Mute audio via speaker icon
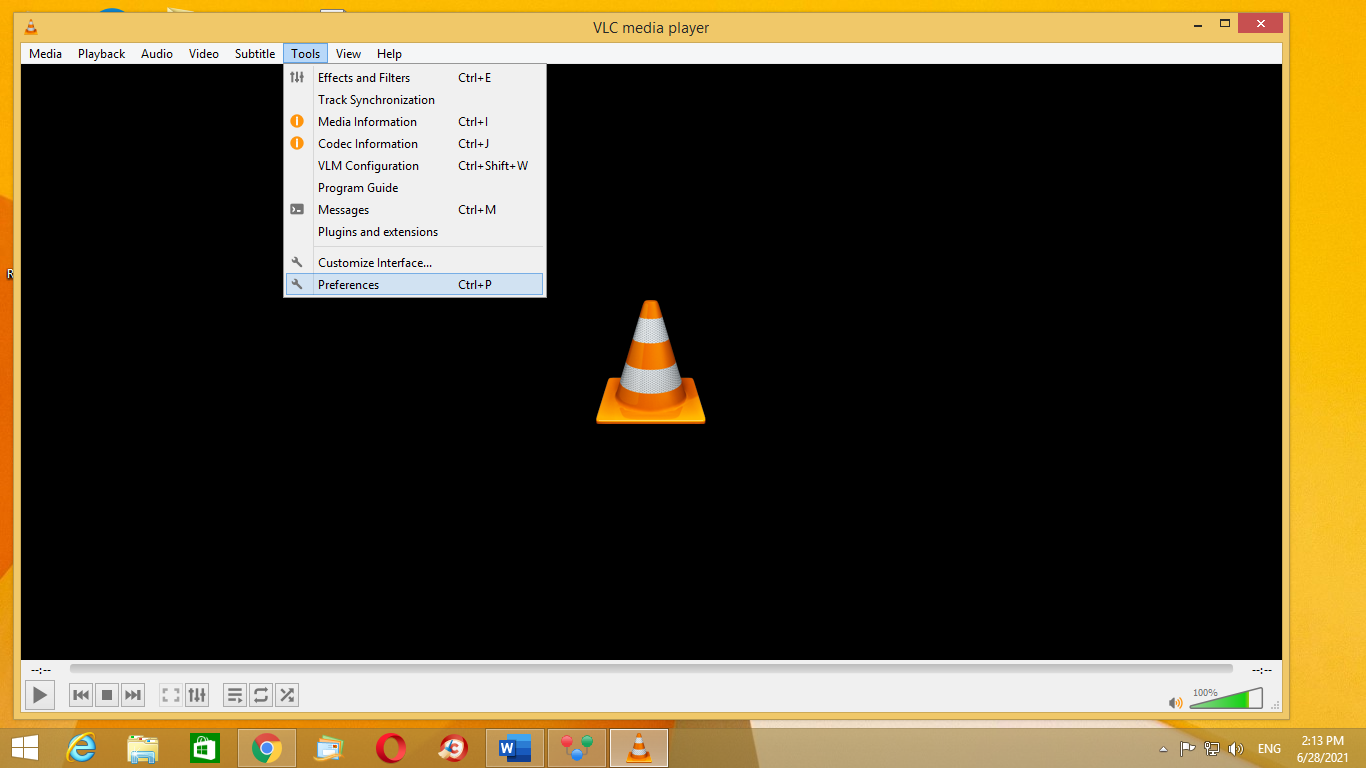This screenshot has height=768, width=1366. pyautogui.click(x=1176, y=702)
